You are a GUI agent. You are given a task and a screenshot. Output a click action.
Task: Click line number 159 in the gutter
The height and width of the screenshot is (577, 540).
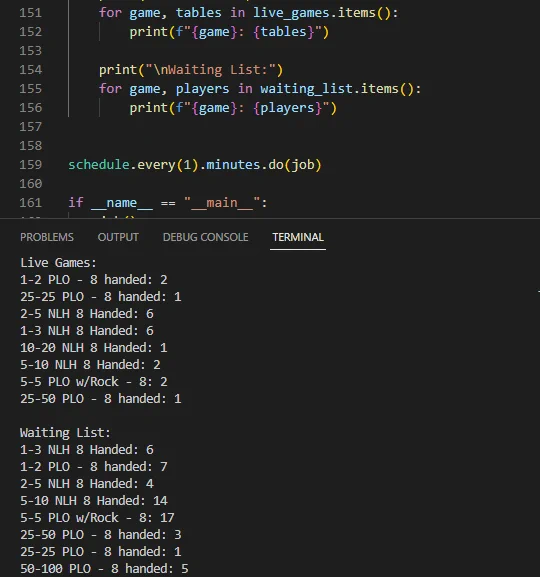click(x=31, y=165)
